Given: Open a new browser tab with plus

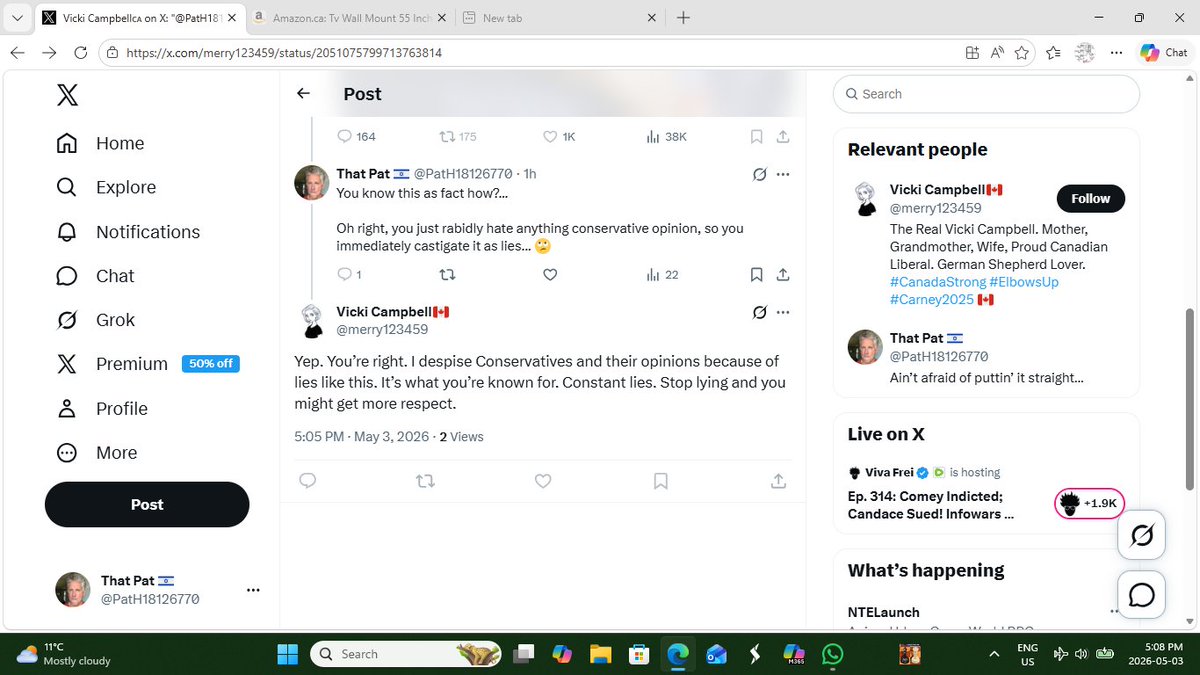Looking at the screenshot, I should click(683, 18).
